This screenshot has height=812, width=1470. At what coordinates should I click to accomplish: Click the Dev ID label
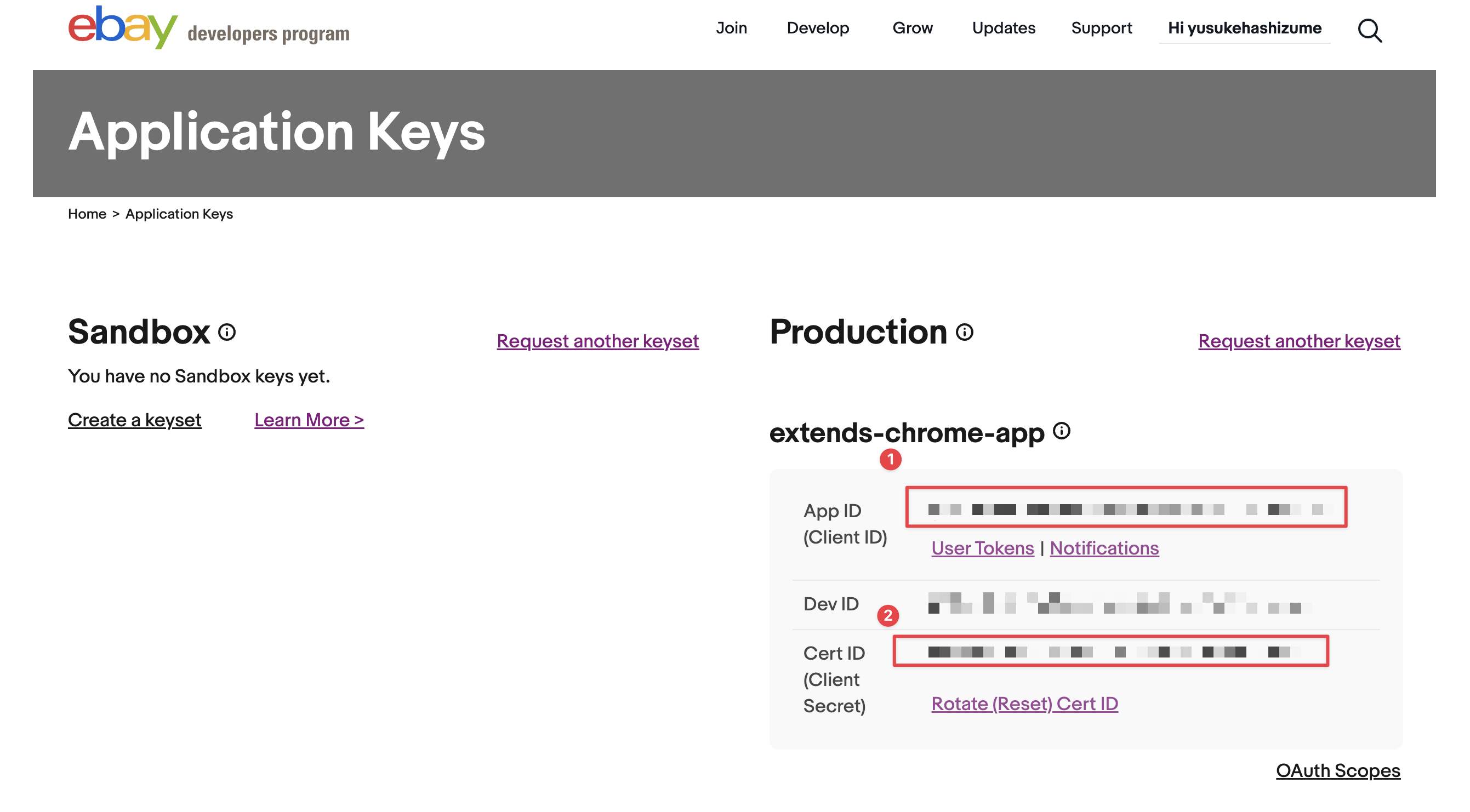point(831,604)
